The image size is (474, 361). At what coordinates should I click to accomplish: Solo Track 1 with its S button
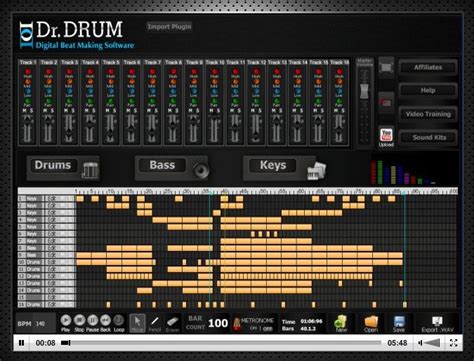coord(31,111)
